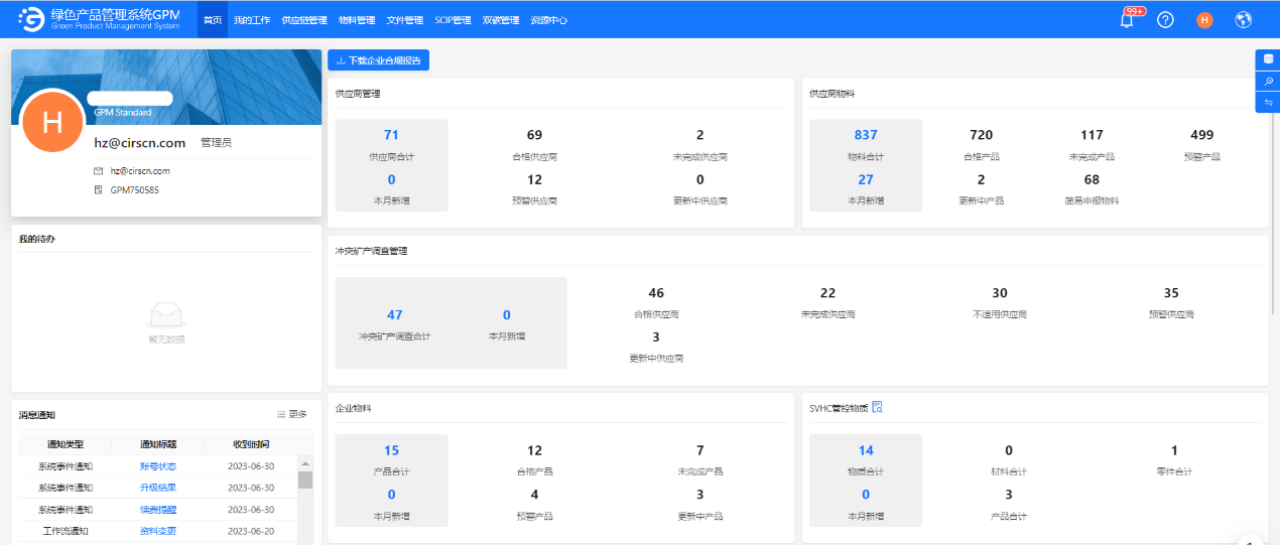Screen dimensions: 1280x545
Task: Open the orange H user avatar menu
Action: pyautogui.click(x=1204, y=20)
